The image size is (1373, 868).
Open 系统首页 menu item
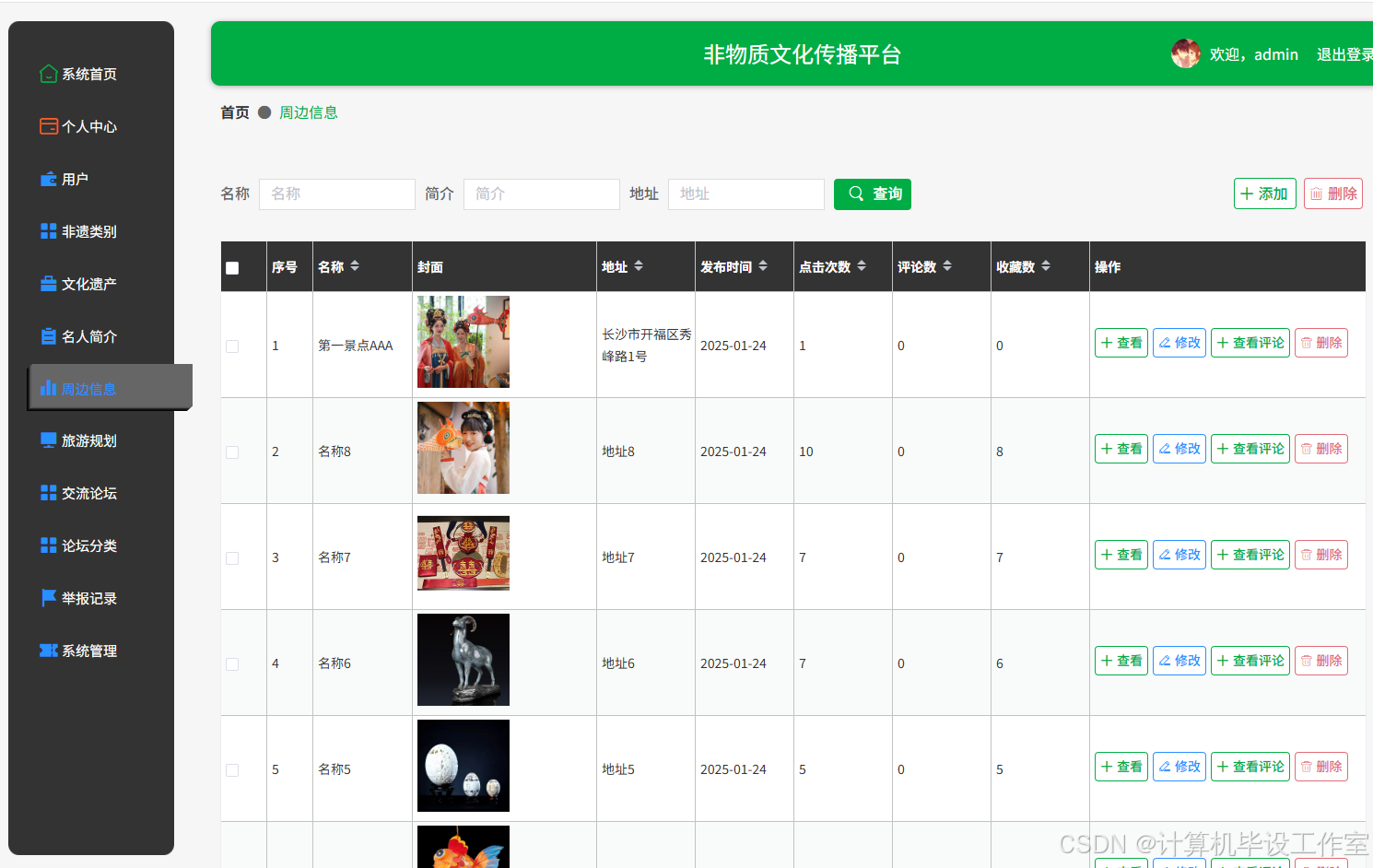click(89, 74)
